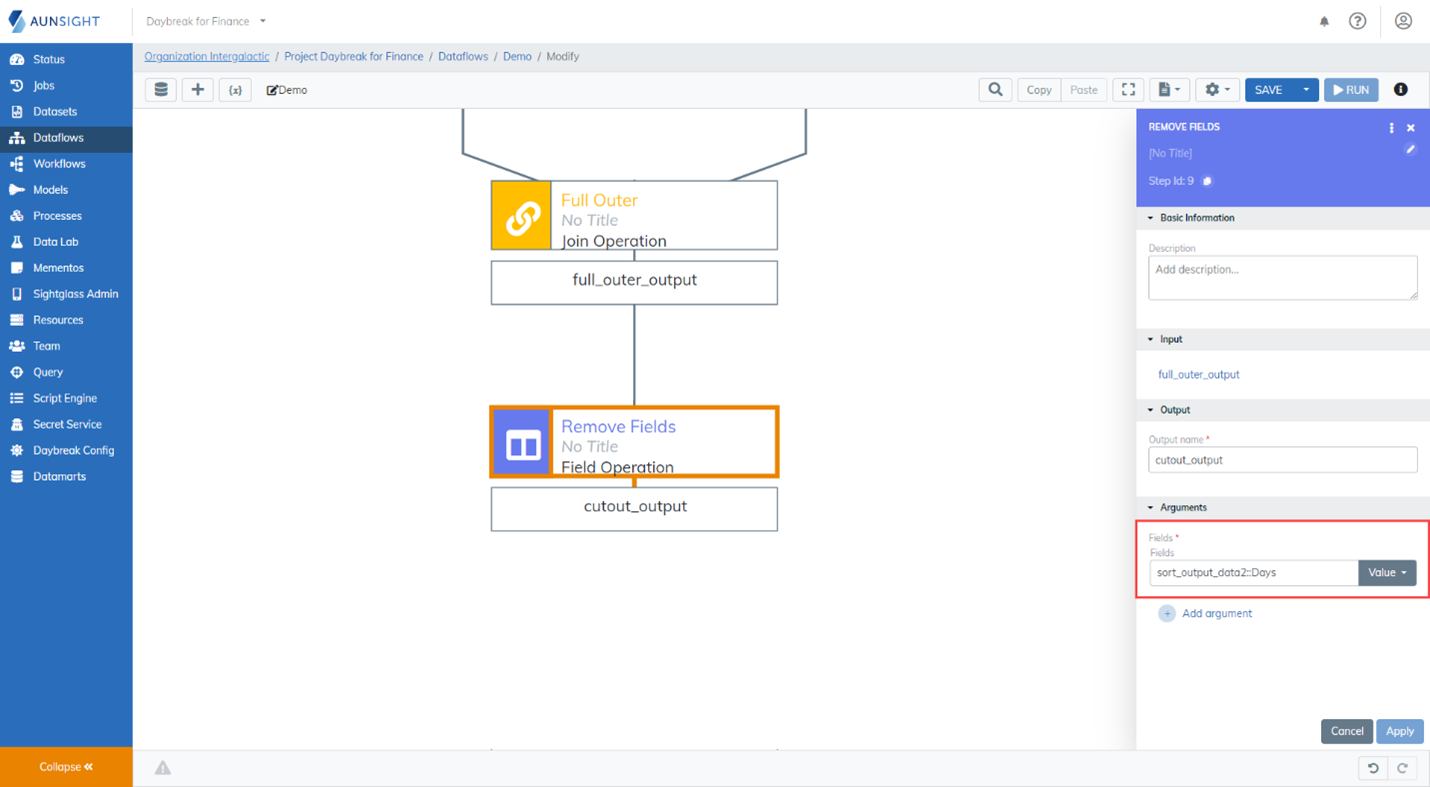Image resolution: width=1430 pixels, height=787 pixels.
Task: Open notifications bell icon
Action: 1324,21
